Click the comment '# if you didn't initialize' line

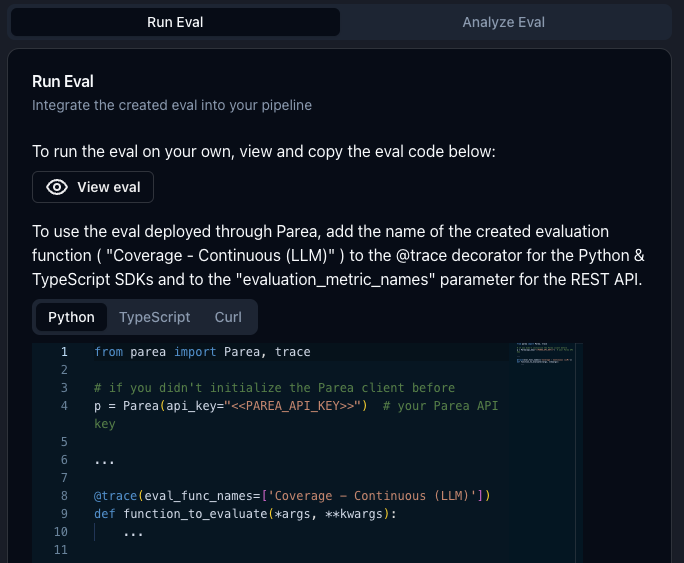click(274, 388)
